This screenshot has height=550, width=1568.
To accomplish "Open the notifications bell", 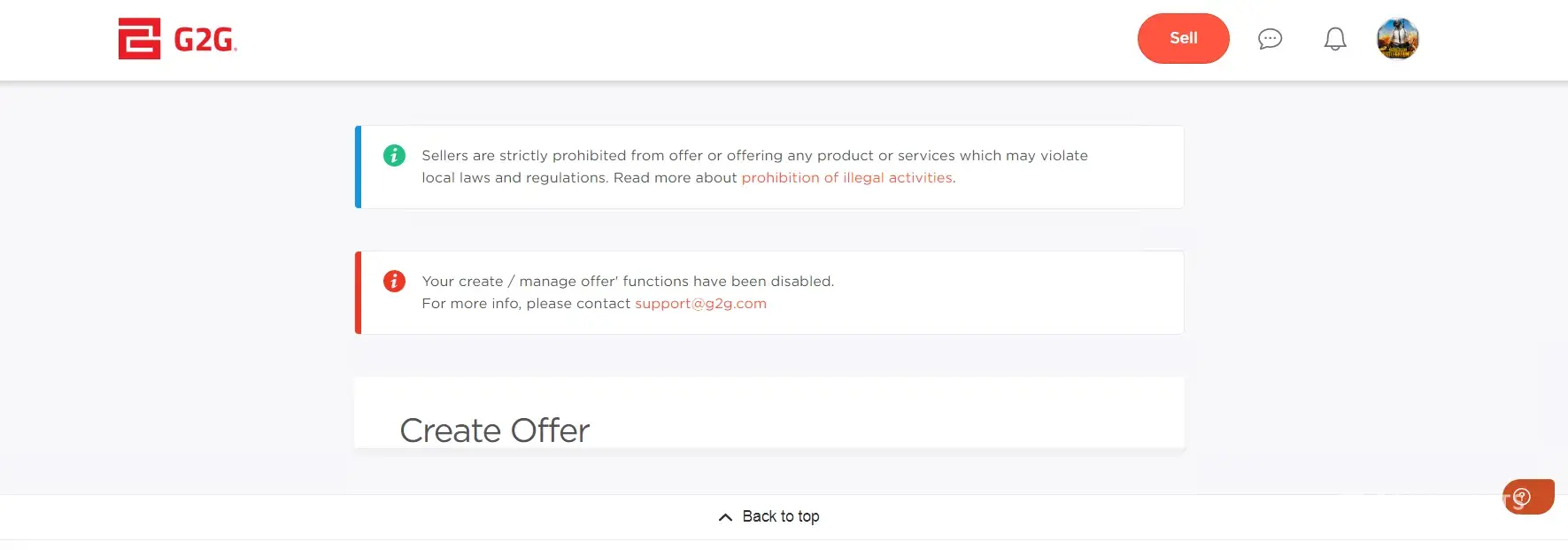I will pyautogui.click(x=1335, y=39).
